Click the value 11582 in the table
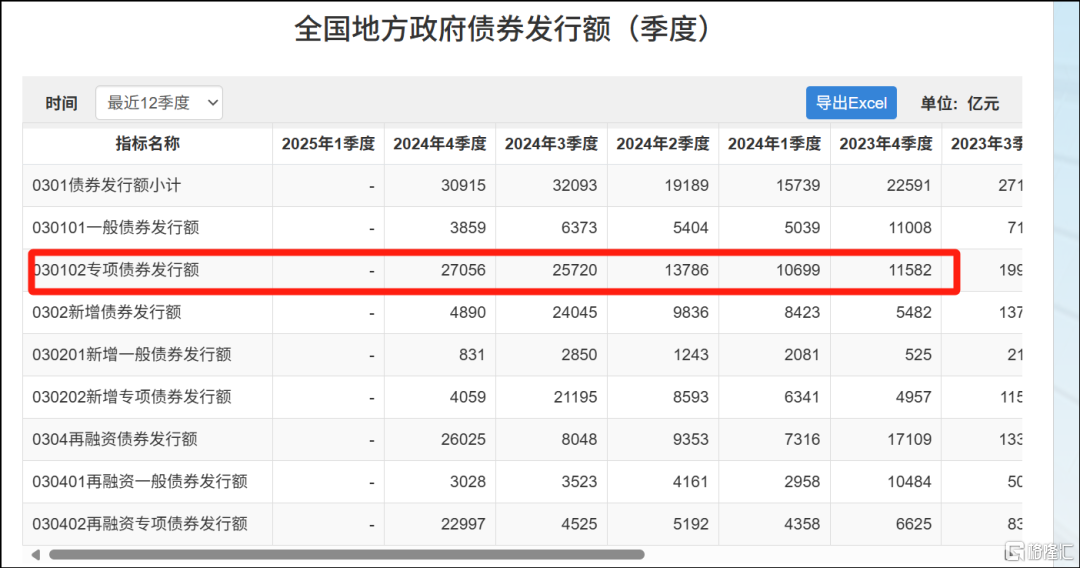This screenshot has width=1080, height=568. (x=909, y=270)
